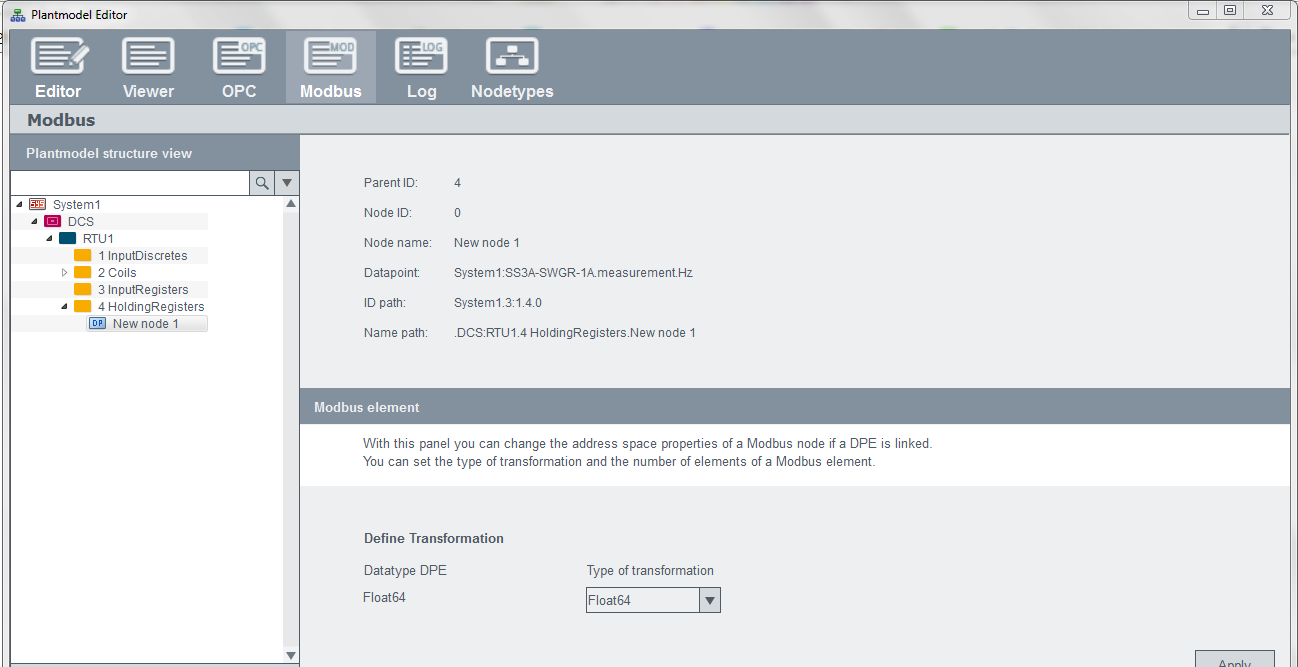This screenshot has width=1298, height=667.
Task: Select 1 InputDiscretes in the tree
Action: (142, 256)
